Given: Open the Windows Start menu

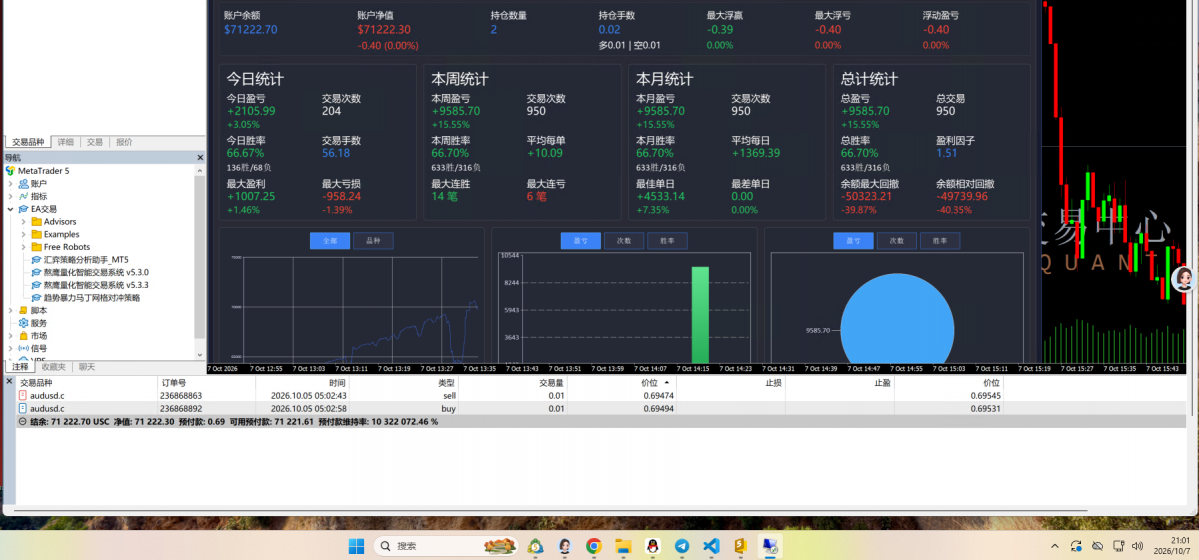Looking at the screenshot, I should click(356, 546).
